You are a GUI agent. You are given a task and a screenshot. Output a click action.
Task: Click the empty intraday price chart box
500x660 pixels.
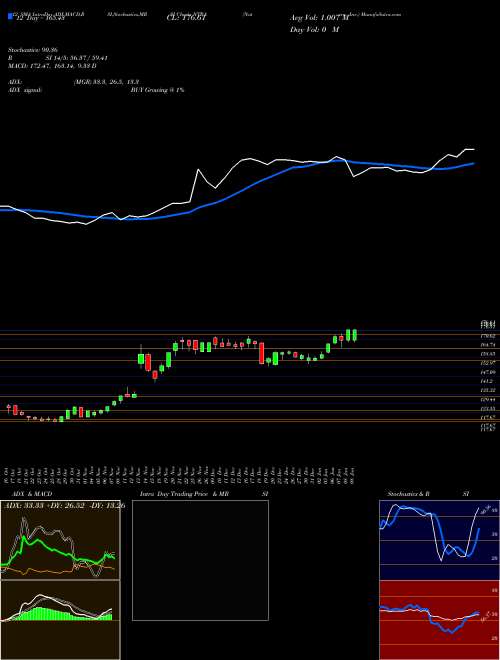pyautogui.click(x=200, y=560)
